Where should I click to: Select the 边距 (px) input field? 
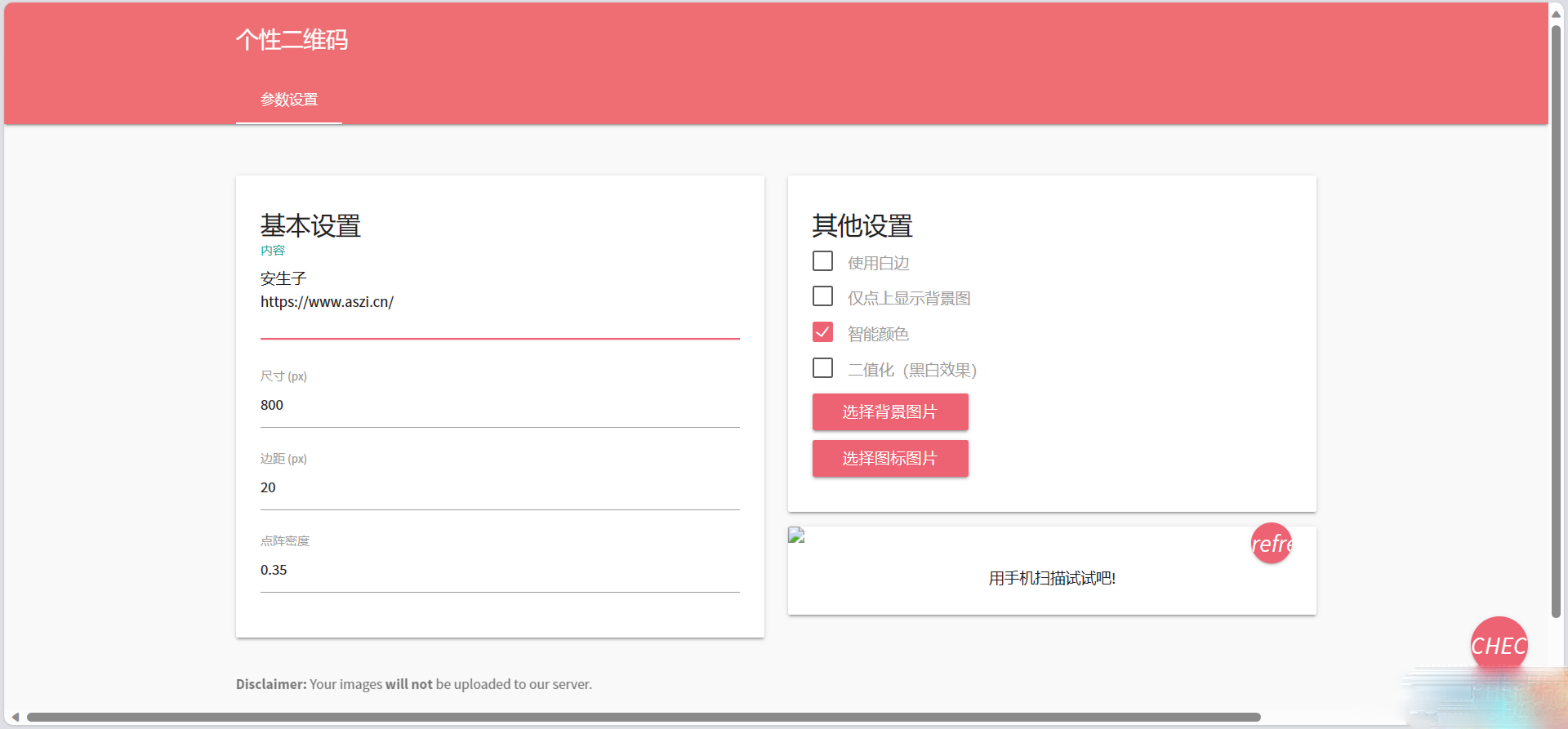[x=499, y=487]
